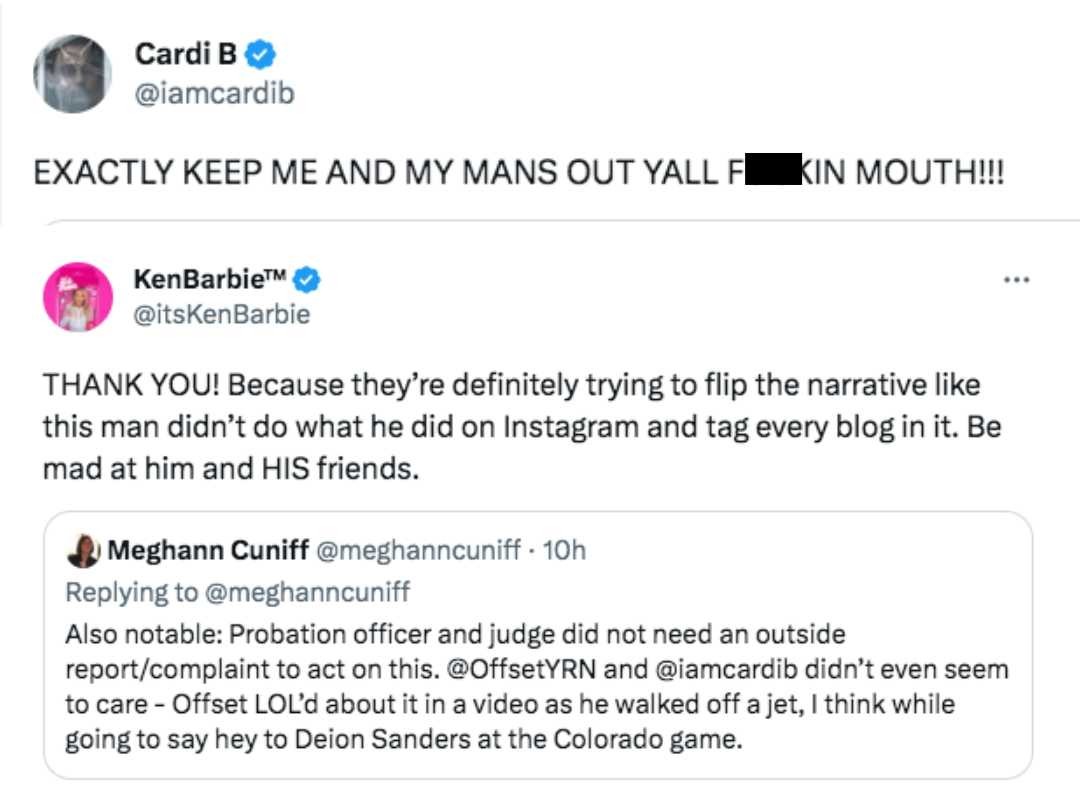
Task: Open the 10h timestamp link
Action: [563, 550]
